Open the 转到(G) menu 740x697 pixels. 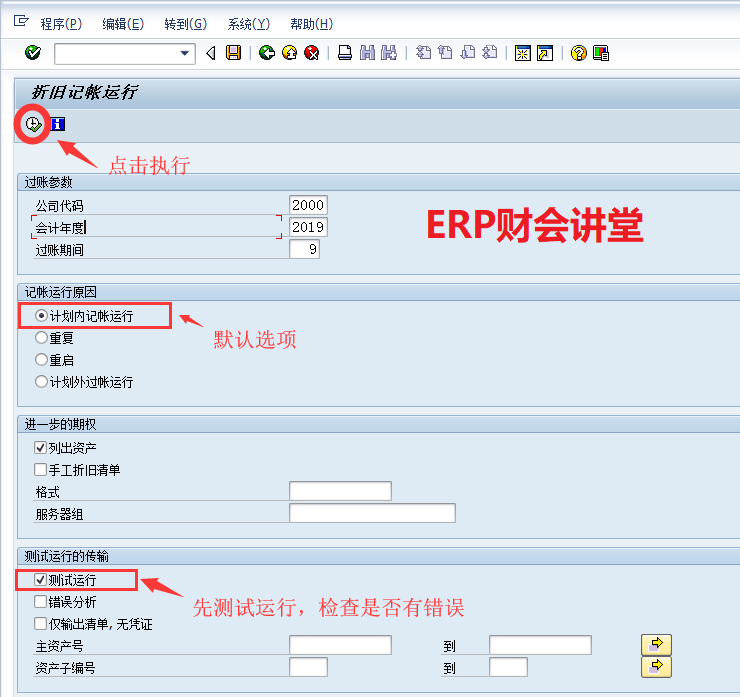point(184,24)
